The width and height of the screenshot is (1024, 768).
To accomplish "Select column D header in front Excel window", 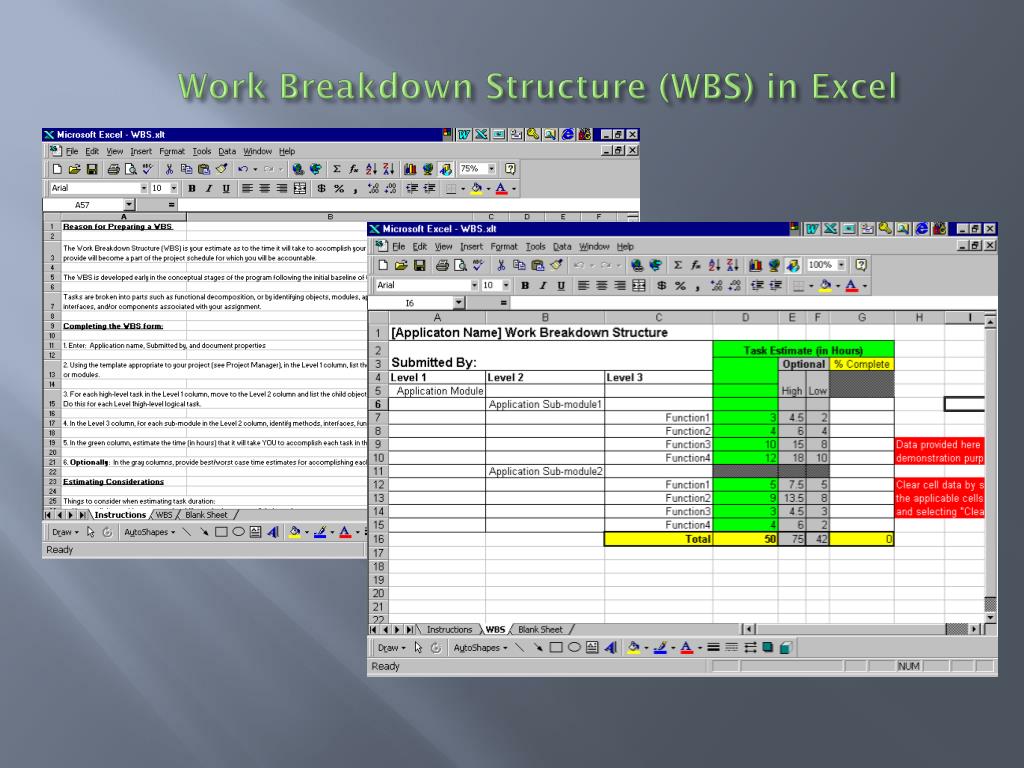I will [x=745, y=317].
